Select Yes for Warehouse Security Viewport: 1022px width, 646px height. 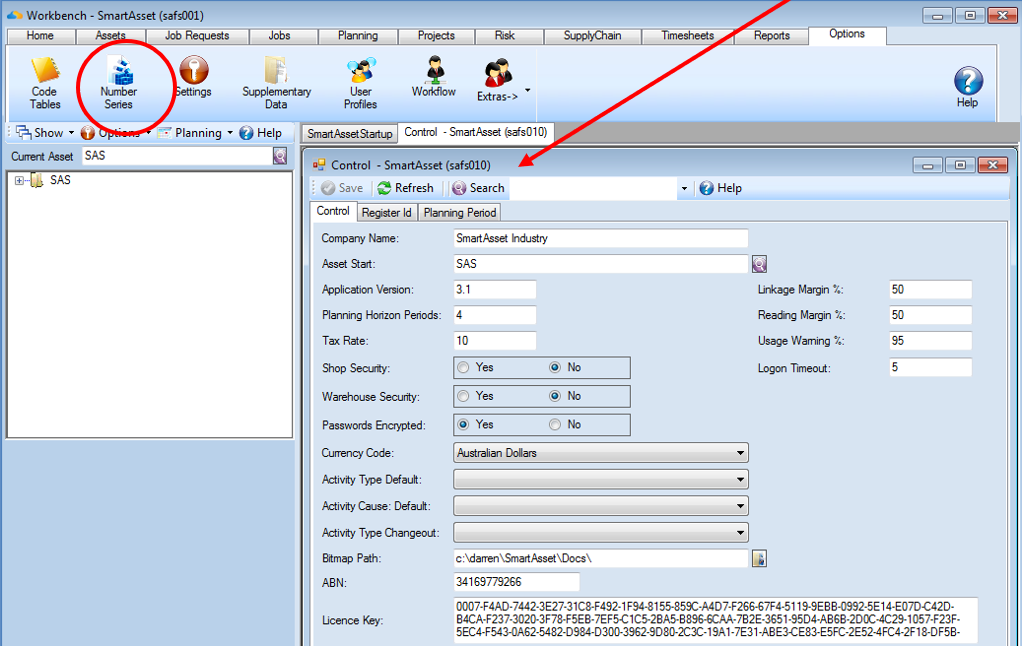coord(463,396)
